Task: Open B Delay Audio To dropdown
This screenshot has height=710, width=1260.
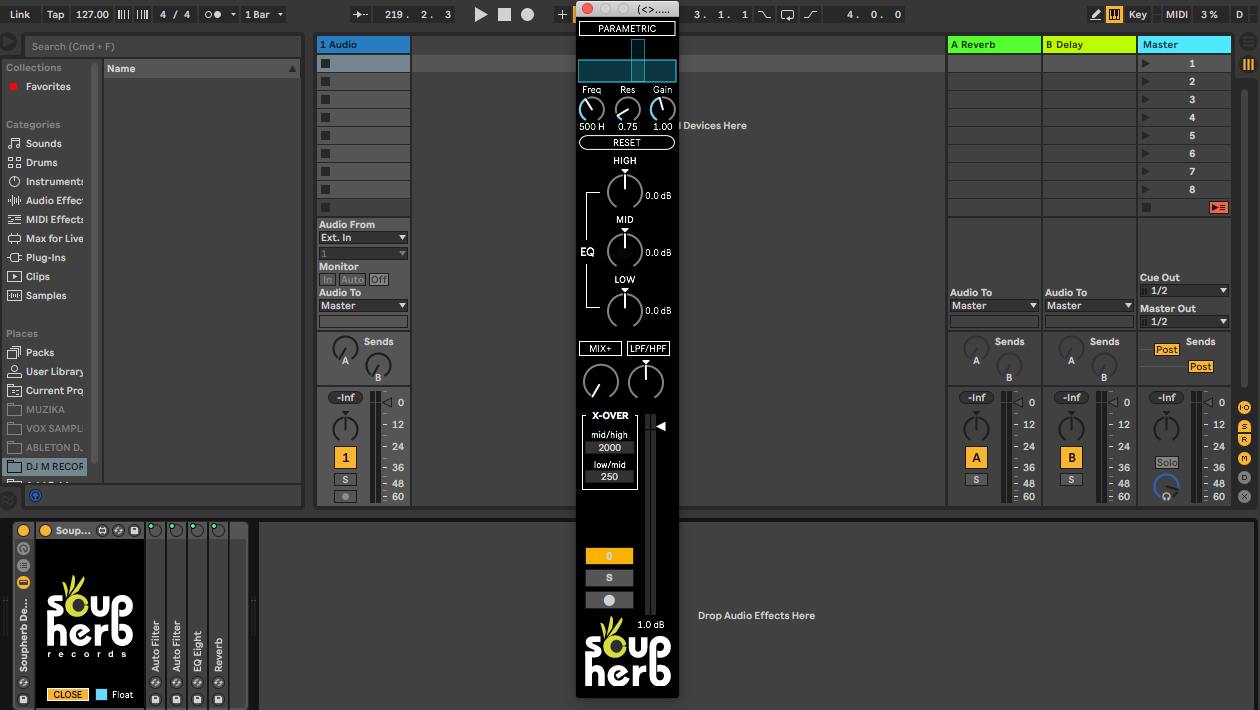Action: (1089, 306)
